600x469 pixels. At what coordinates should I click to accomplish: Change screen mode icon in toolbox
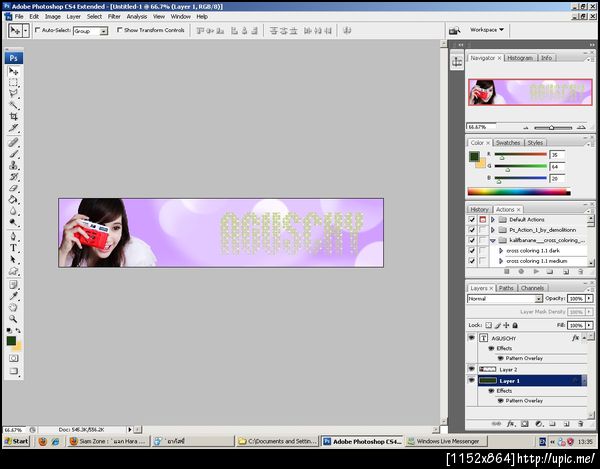(13, 371)
